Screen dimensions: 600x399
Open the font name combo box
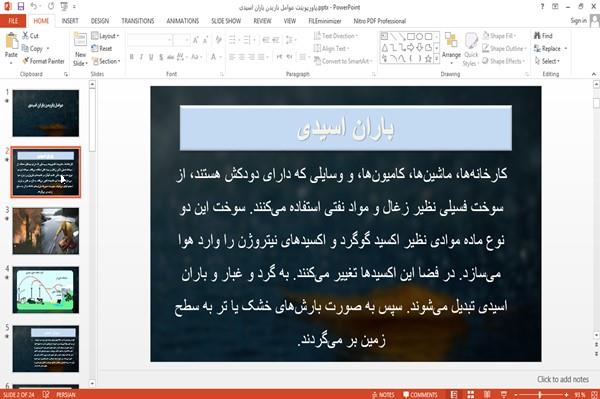(x=150, y=40)
